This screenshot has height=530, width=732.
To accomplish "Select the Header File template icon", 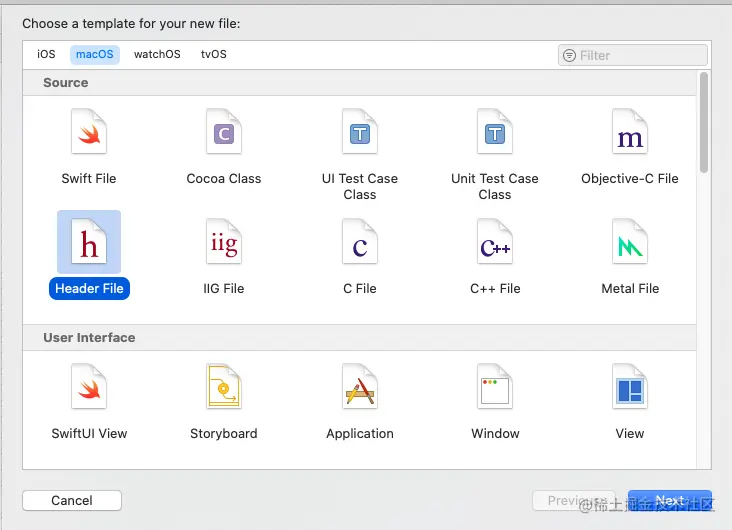I will 89,242.
